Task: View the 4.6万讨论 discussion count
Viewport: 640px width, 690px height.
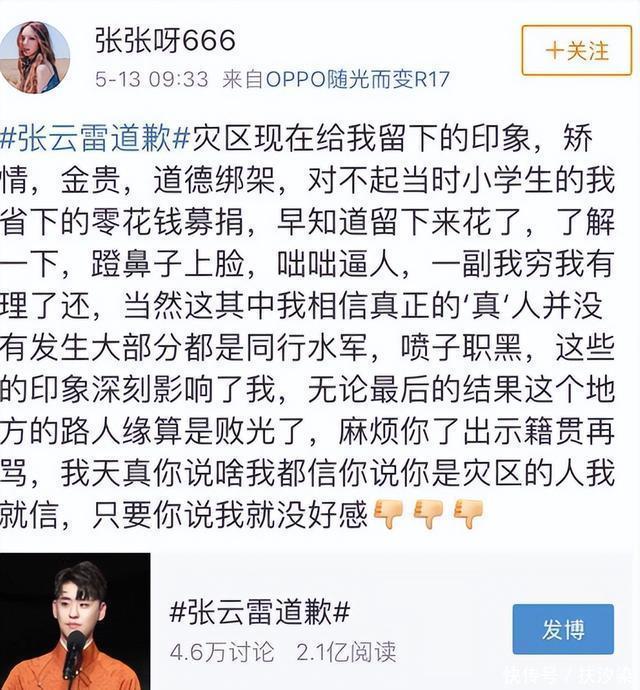Action: coord(222,652)
